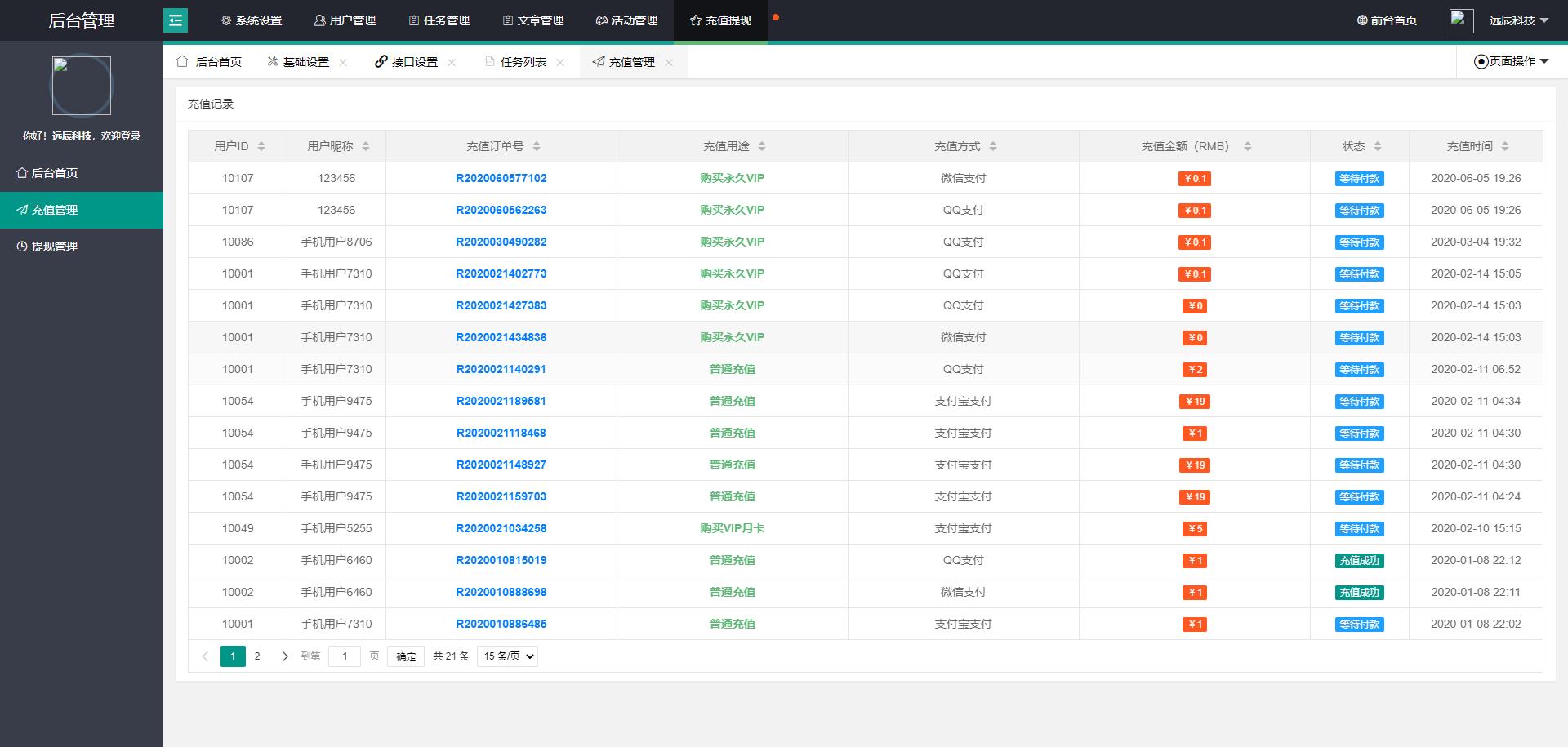The height and width of the screenshot is (747, 1568).
Task: Go to 前台首页 link
Action: point(1387,20)
